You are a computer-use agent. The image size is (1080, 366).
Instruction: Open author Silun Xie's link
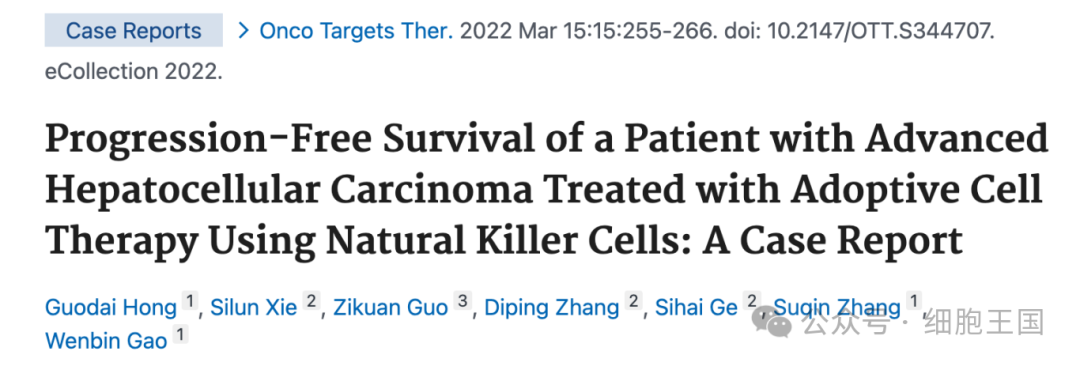[x=253, y=307]
